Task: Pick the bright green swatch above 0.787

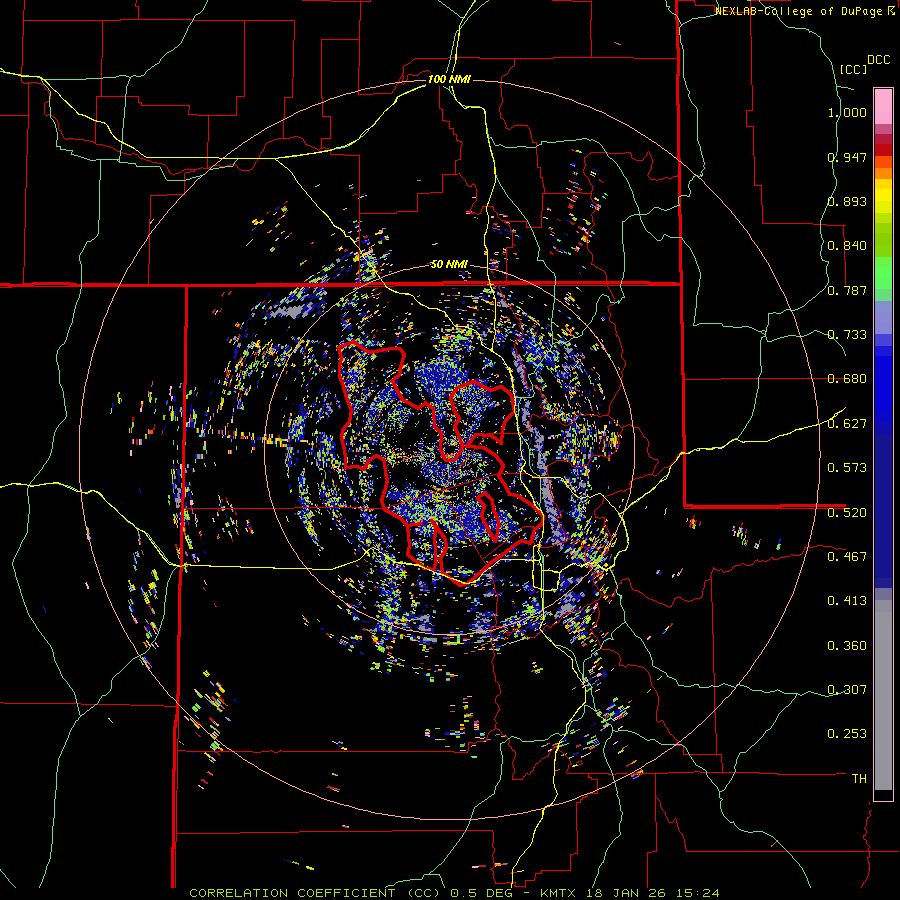Action: [883, 273]
